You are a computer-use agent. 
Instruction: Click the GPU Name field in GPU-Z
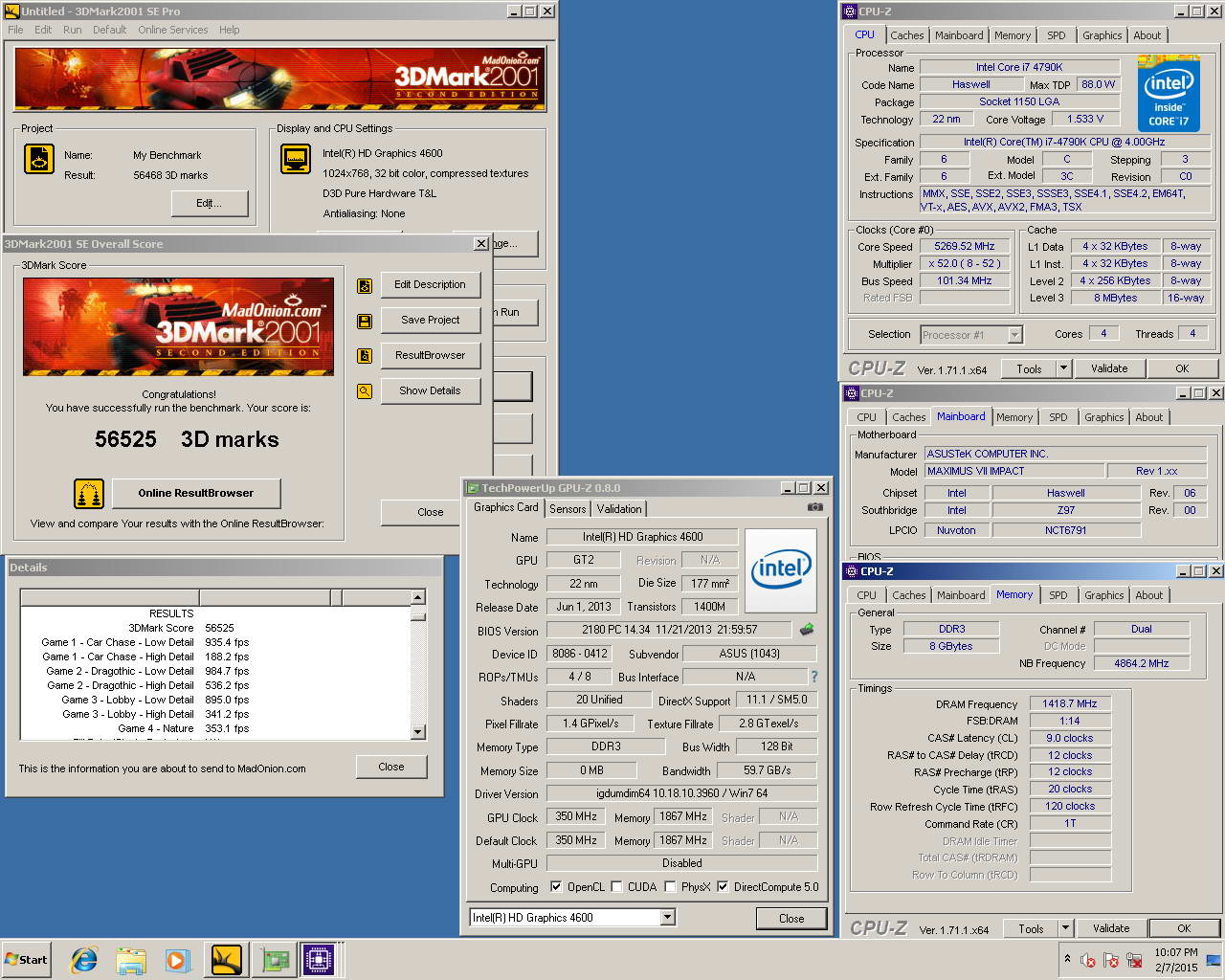642,537
